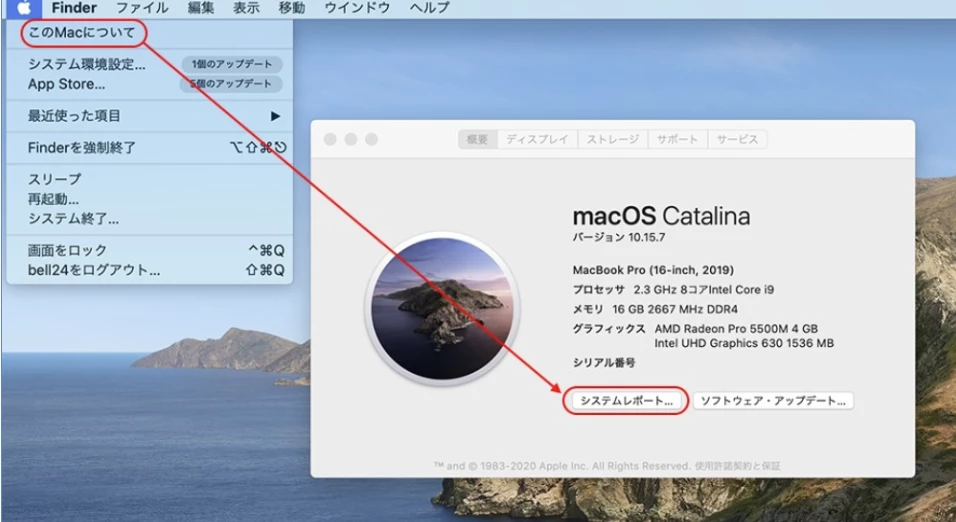Open the 使用許諾契約と保証 link

click(x=737, y=466)
